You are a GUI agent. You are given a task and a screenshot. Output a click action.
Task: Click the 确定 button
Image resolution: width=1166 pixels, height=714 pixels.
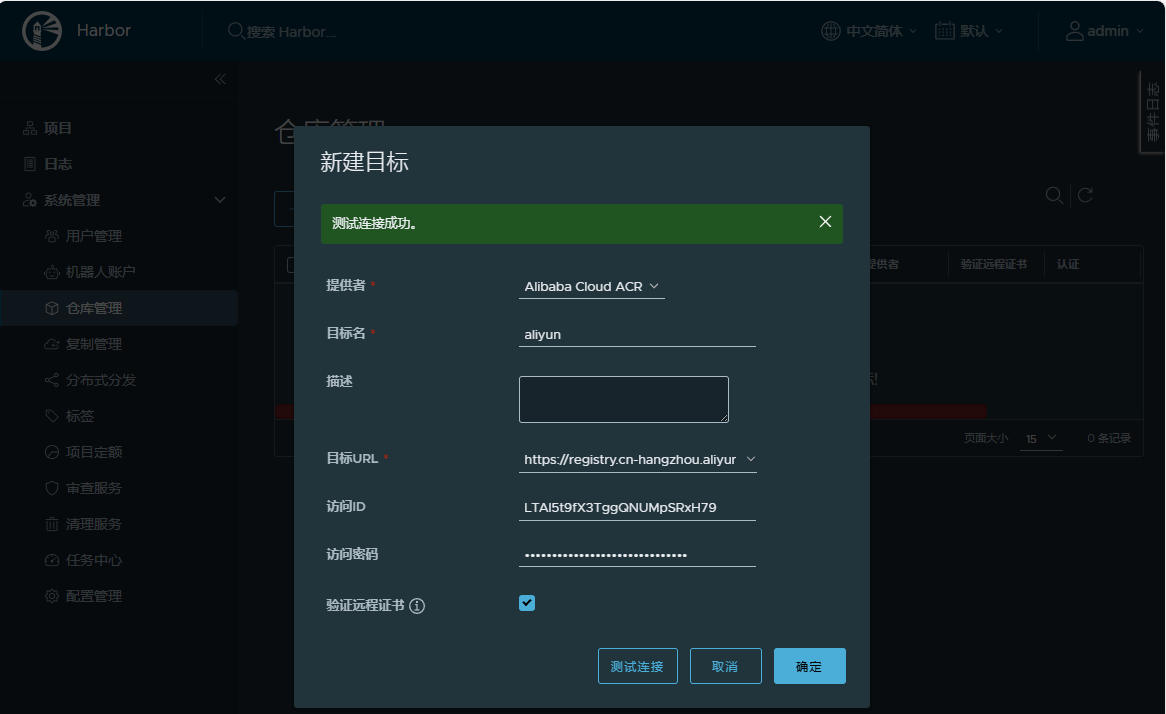pos(809,666)
